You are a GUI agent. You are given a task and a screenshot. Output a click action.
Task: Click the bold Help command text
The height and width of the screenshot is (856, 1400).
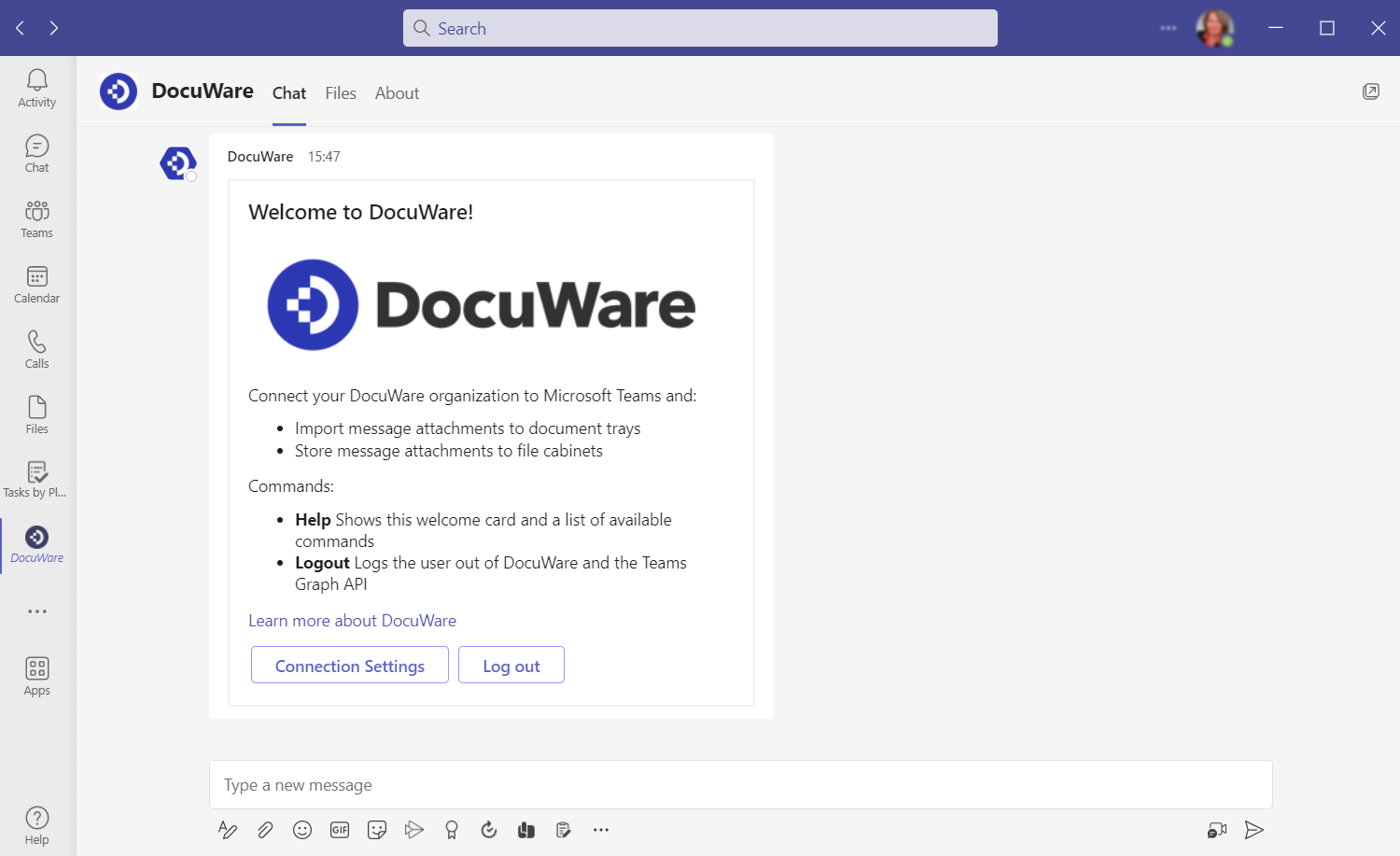[x=313, y=520]
